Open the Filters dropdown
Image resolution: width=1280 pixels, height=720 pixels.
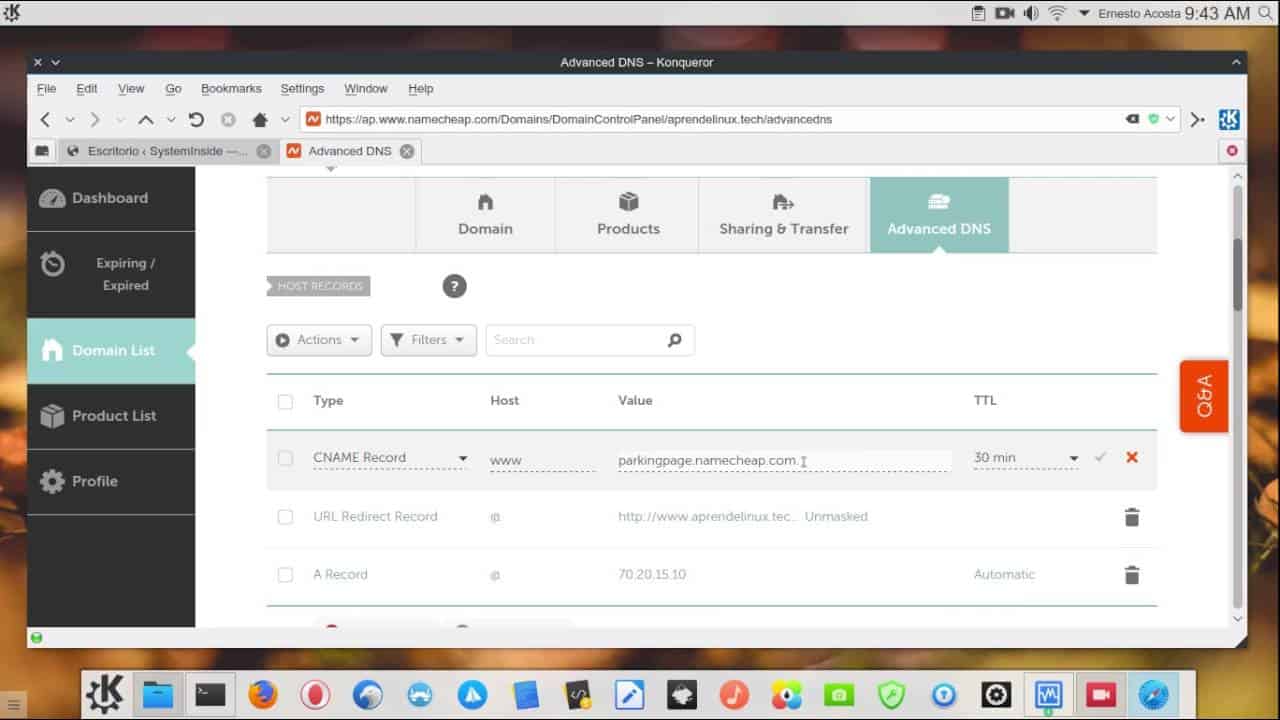pos(428,340)
